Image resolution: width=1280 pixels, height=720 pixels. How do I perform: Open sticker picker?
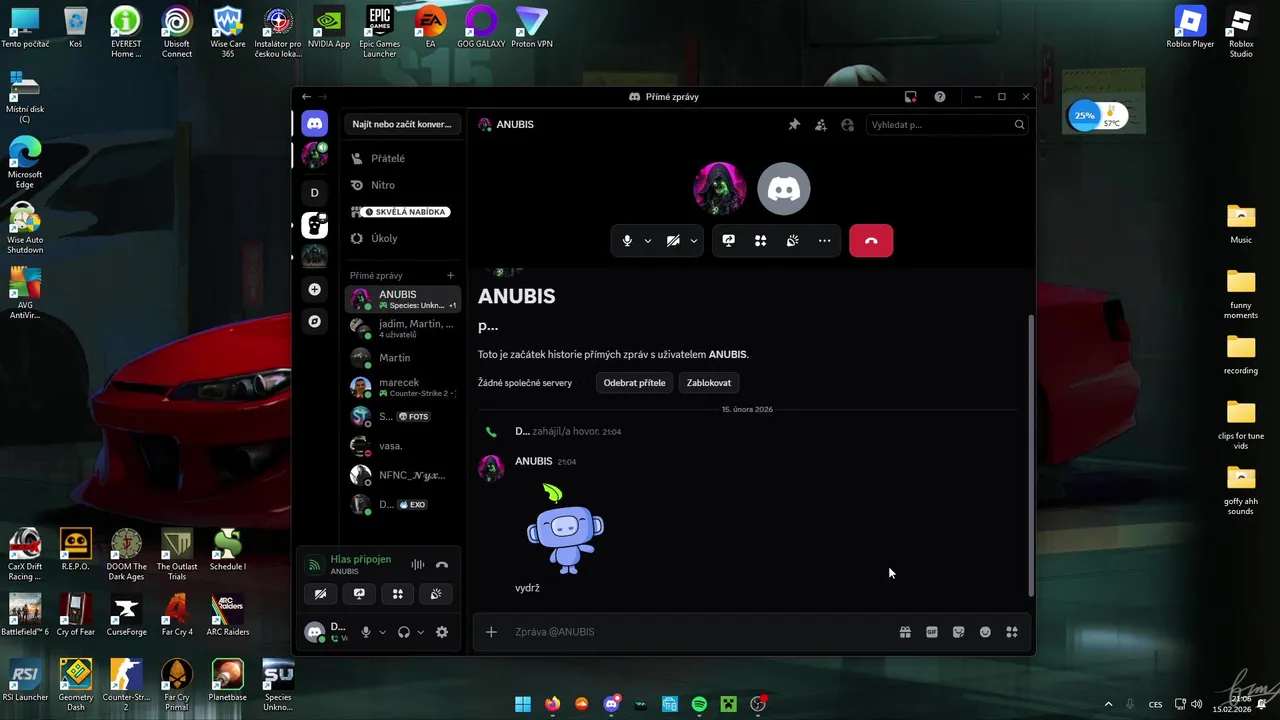[959, 632]
